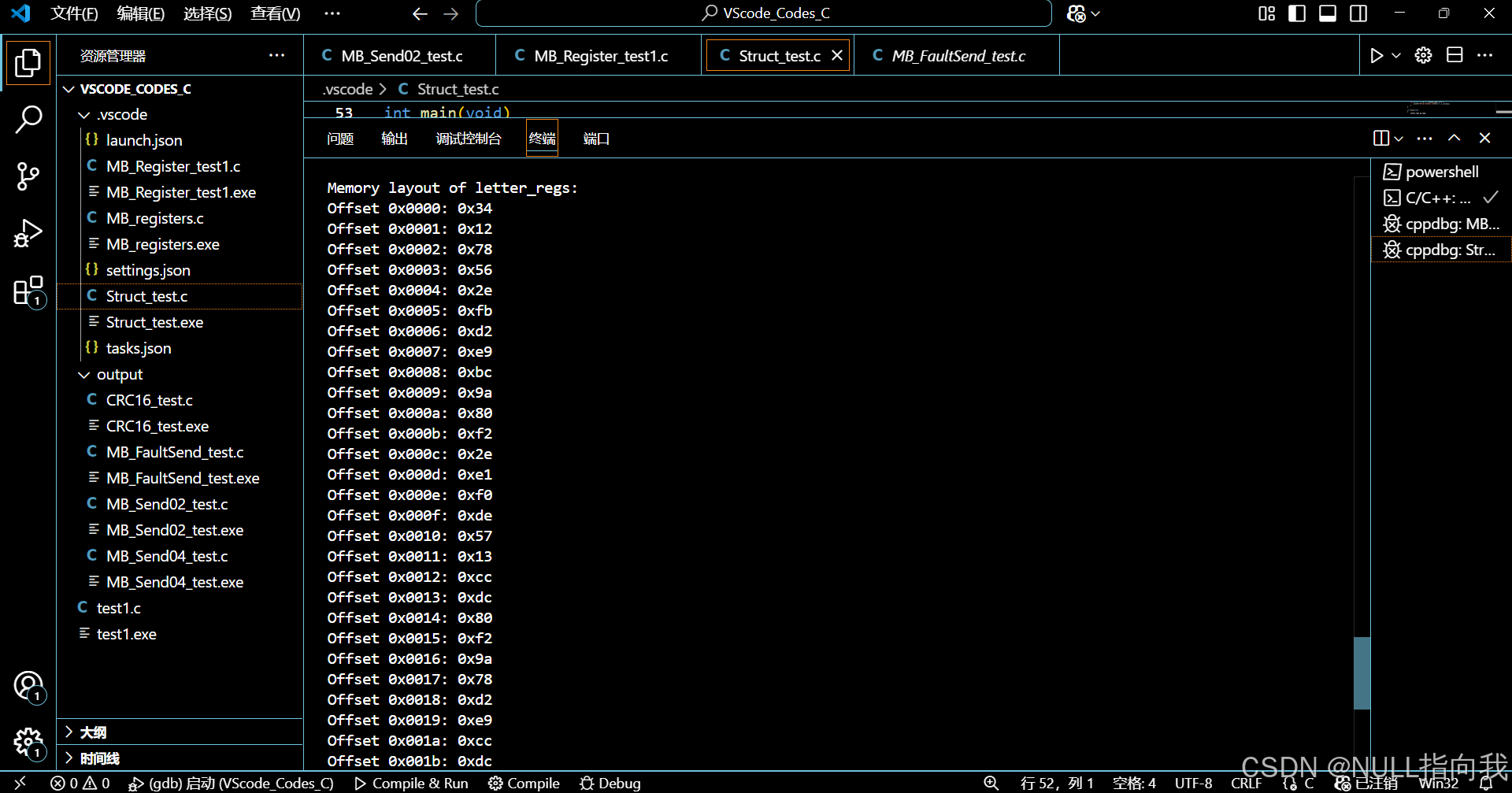Toggle the bottom panel visibility
Image resolution: width=1512 pixels, height=793 pixels.
click(1328, 13)
